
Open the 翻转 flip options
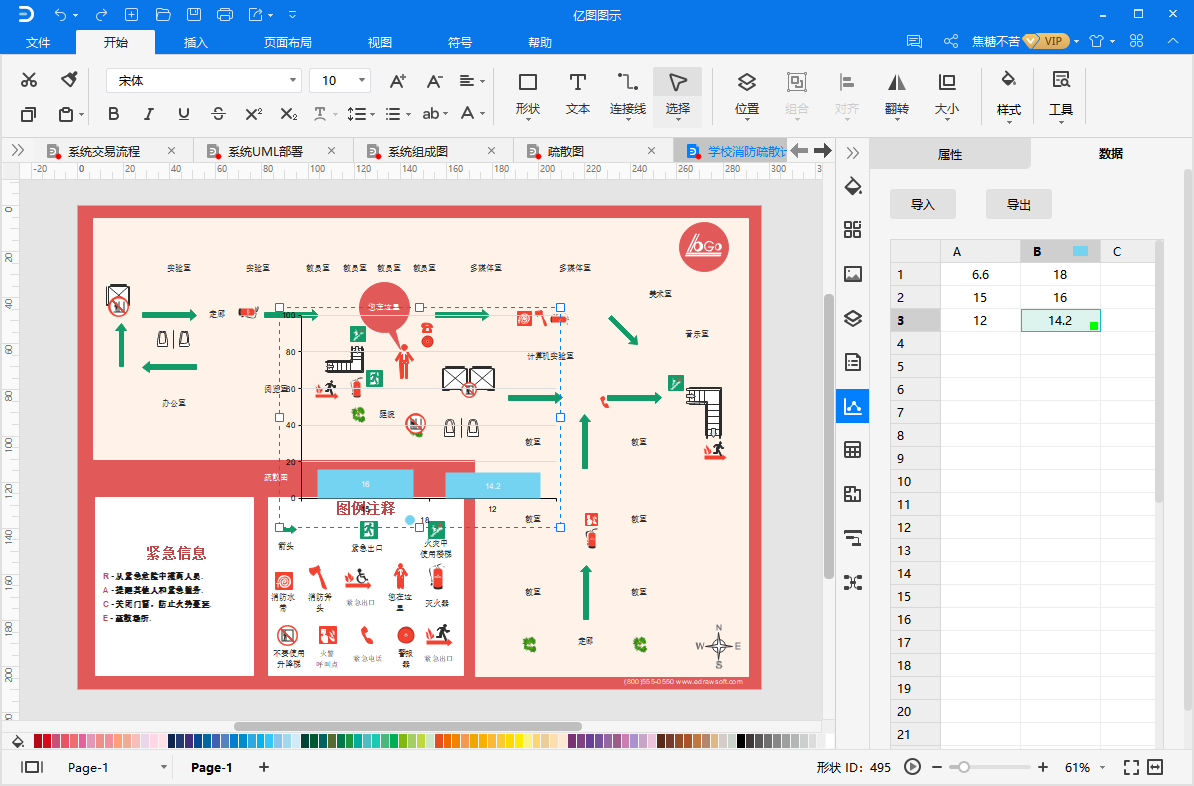tap(897, 94)
